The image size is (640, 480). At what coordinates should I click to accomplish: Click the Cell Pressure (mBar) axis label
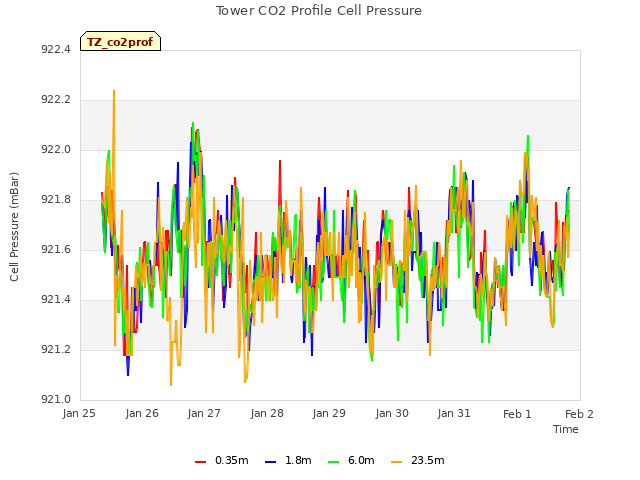(14, 227)
